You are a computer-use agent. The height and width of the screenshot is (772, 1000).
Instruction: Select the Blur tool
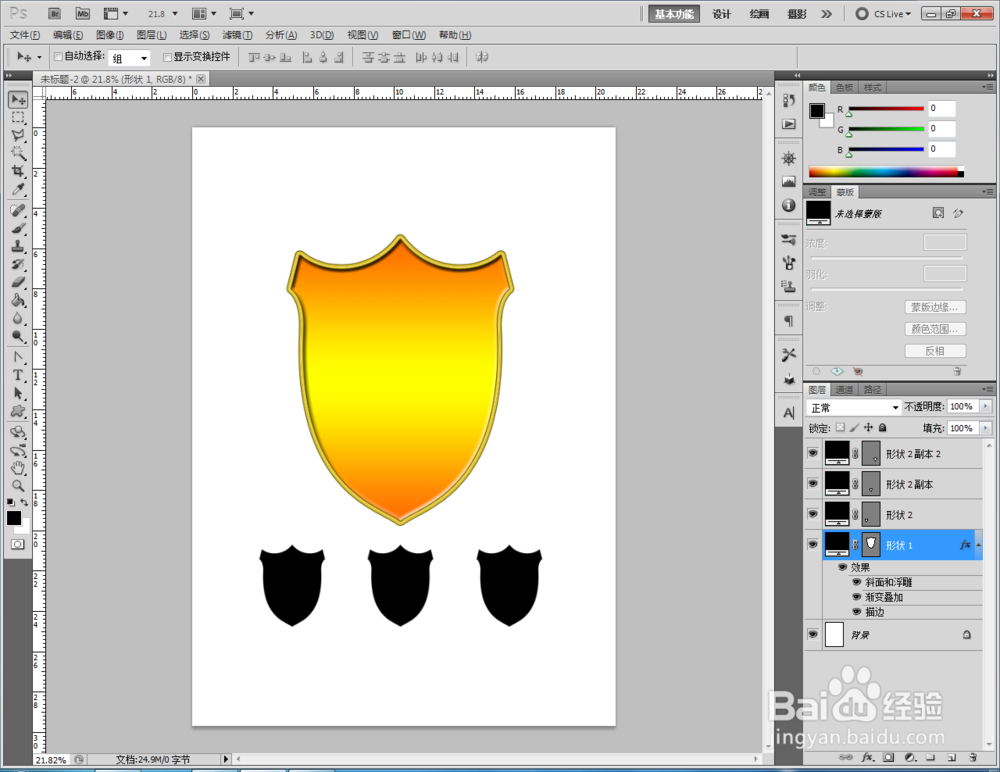click(18, 318)
